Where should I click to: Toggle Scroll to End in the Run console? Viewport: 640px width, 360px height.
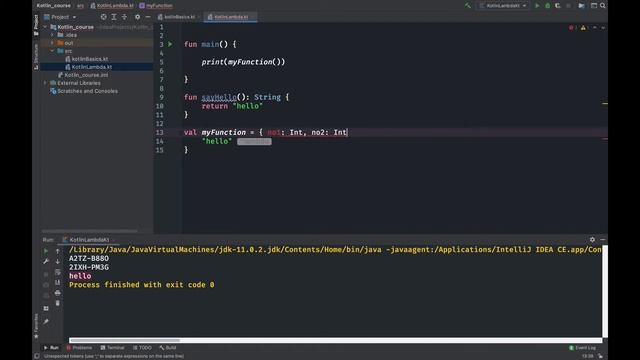pos(58,282)
